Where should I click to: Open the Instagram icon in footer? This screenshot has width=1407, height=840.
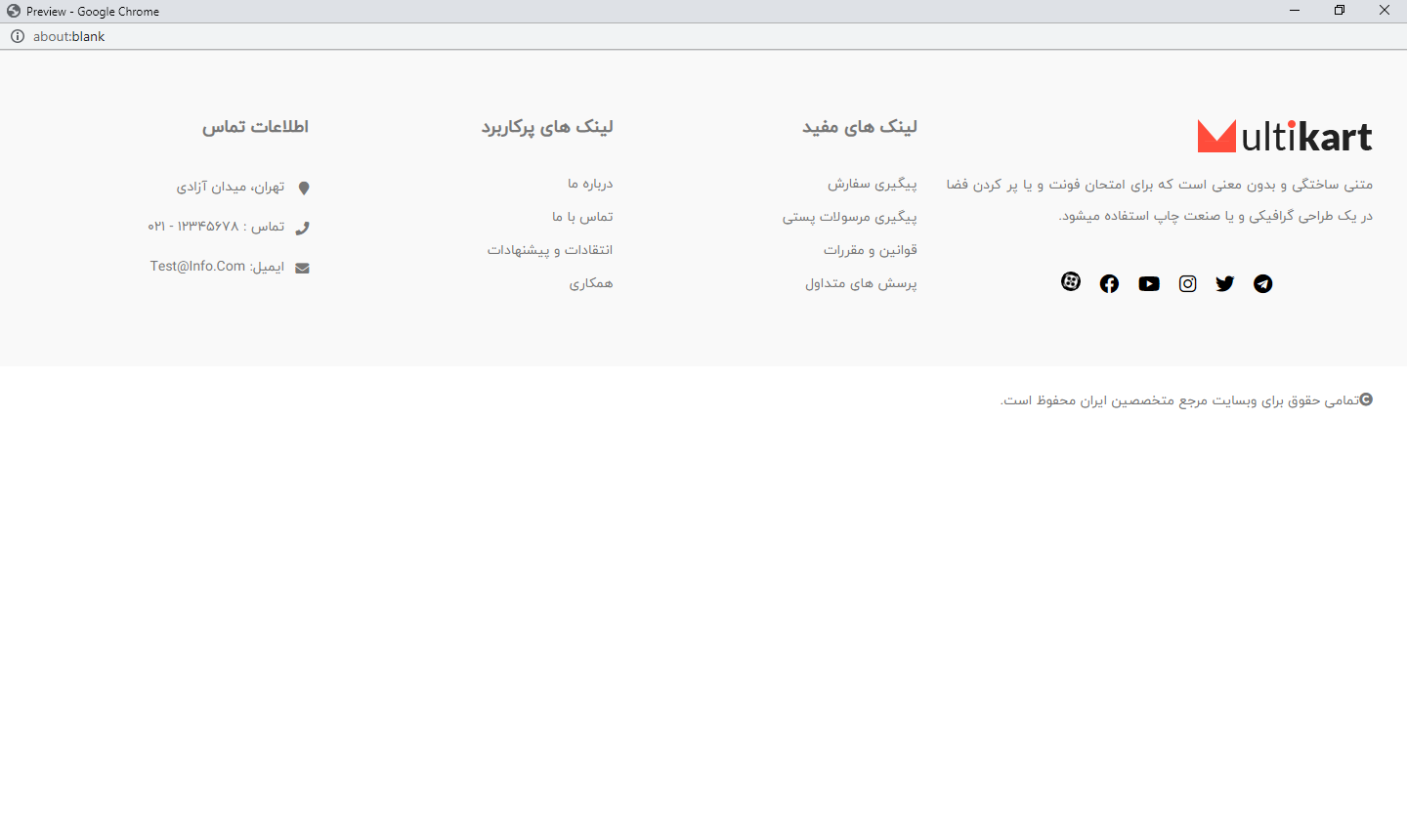click(x=1187, y=284)
